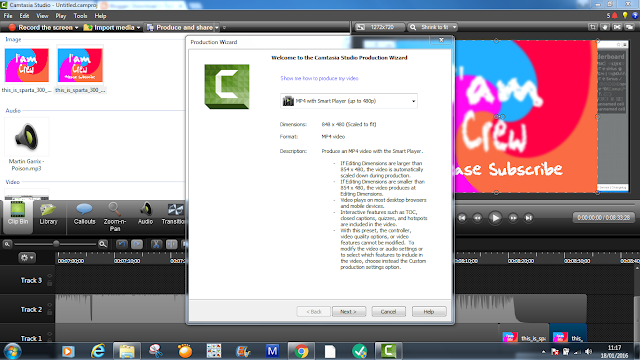Image resolution: width=640 pixels, height=360 pixels.
Task: Step forward in preview
Action: [513, 218]
